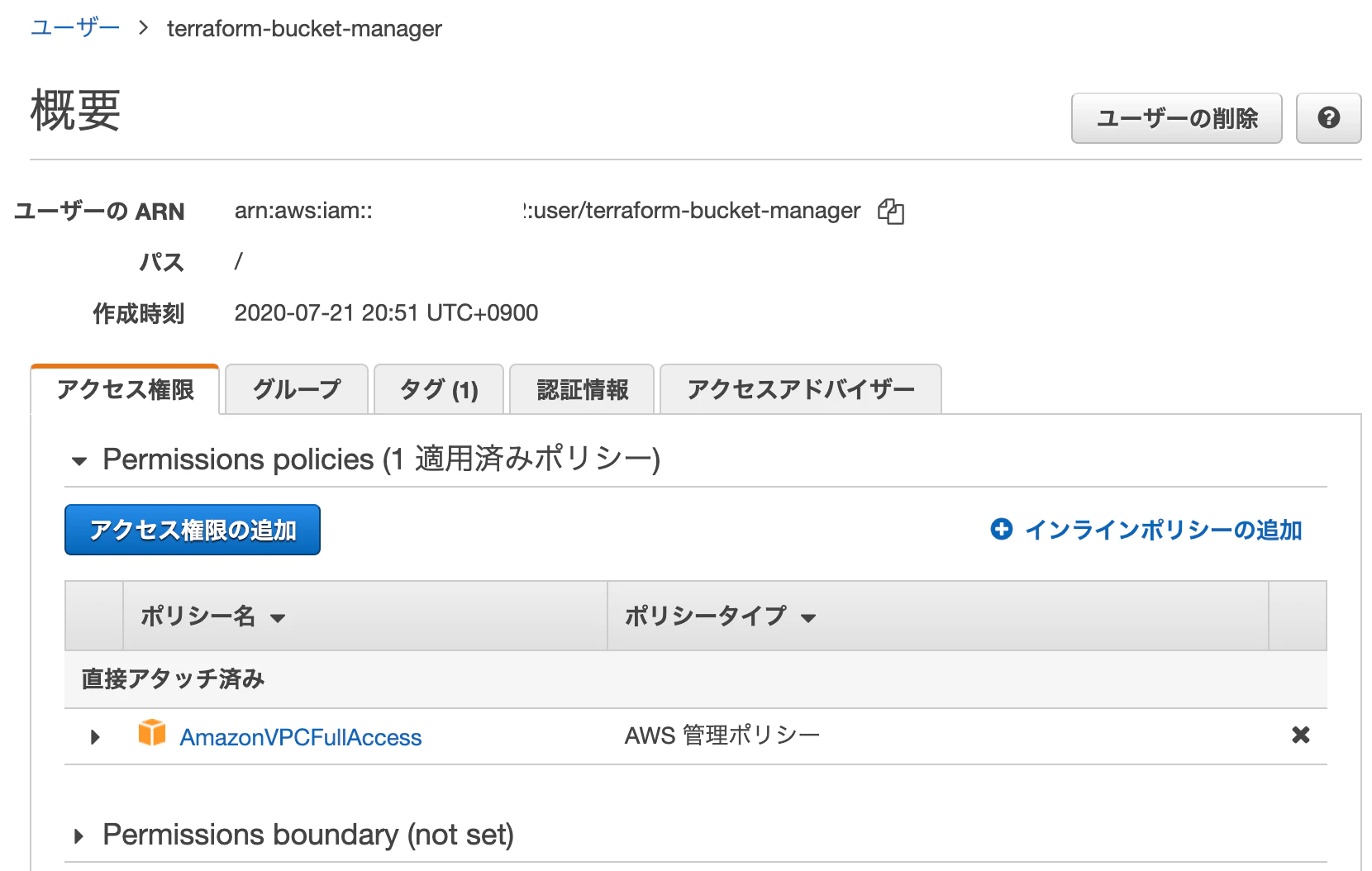Click the 直接アタッチ済み group row

696,679
